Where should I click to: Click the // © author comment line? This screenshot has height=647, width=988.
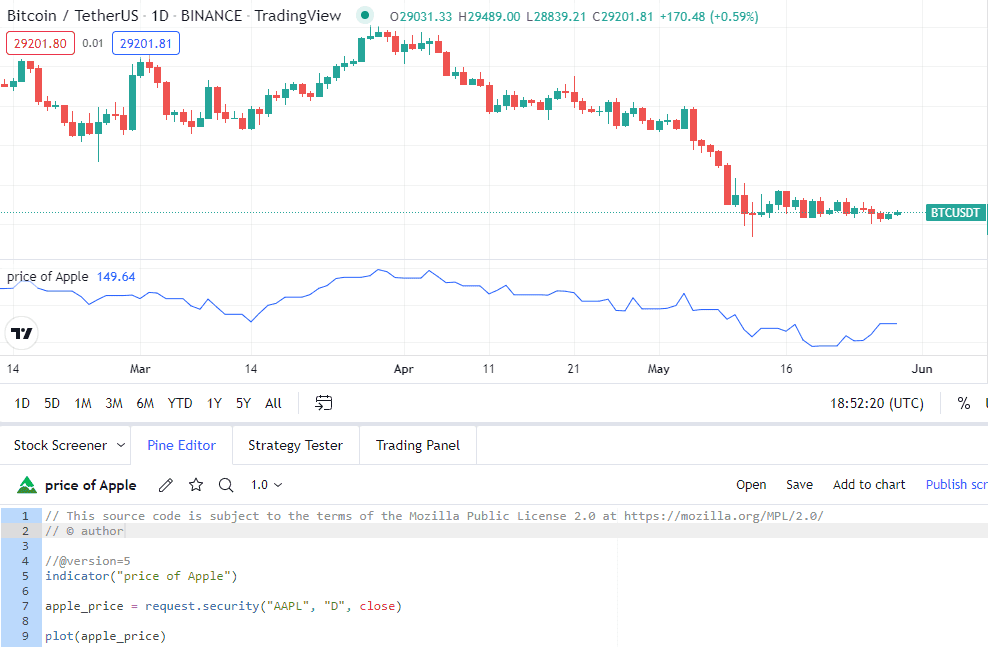click(84, 531)
